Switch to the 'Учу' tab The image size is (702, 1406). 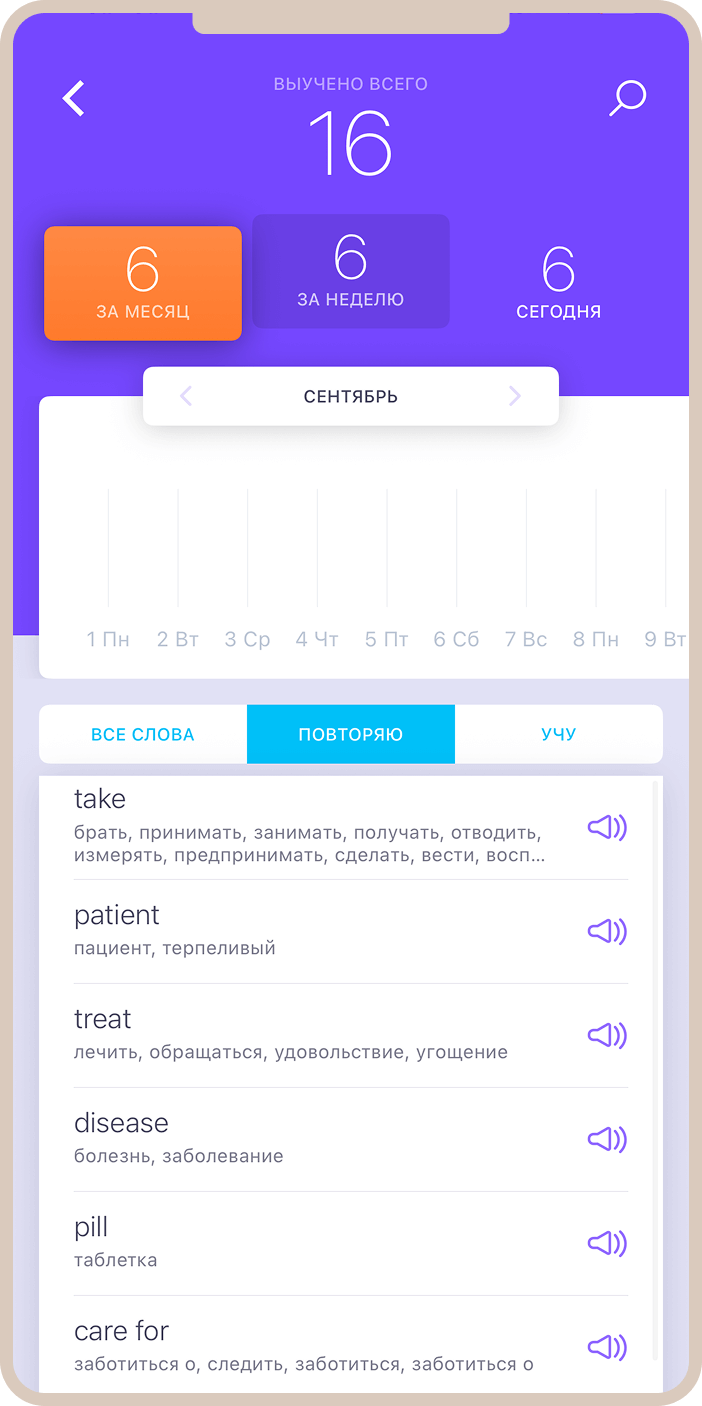[x=558, y=735]
